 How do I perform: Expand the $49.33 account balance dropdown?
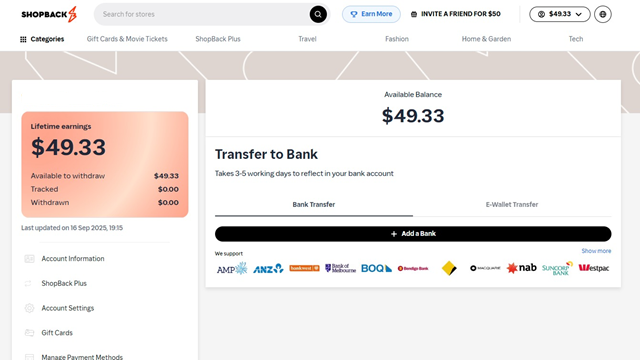560,14
